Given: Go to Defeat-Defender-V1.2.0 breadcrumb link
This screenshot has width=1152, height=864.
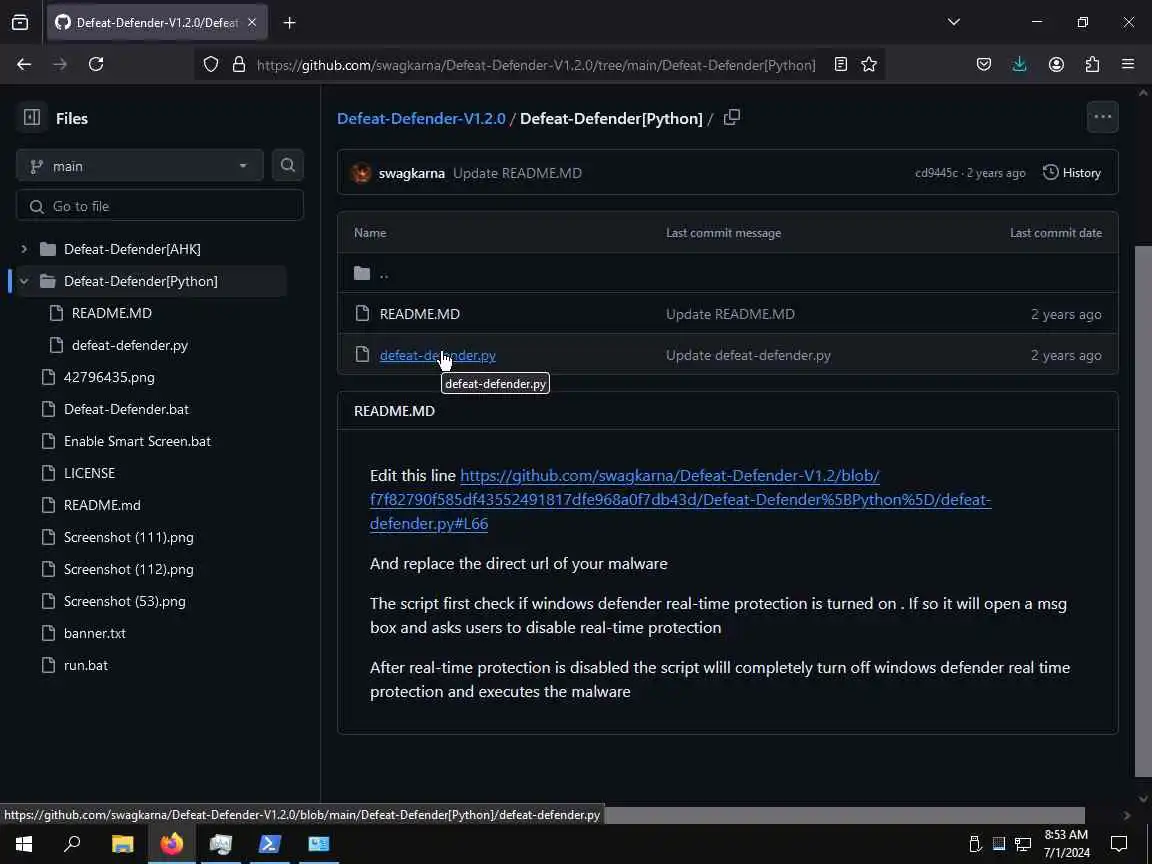Looking at the screenshot, I should pyautogui.click(x=421, y=118).
